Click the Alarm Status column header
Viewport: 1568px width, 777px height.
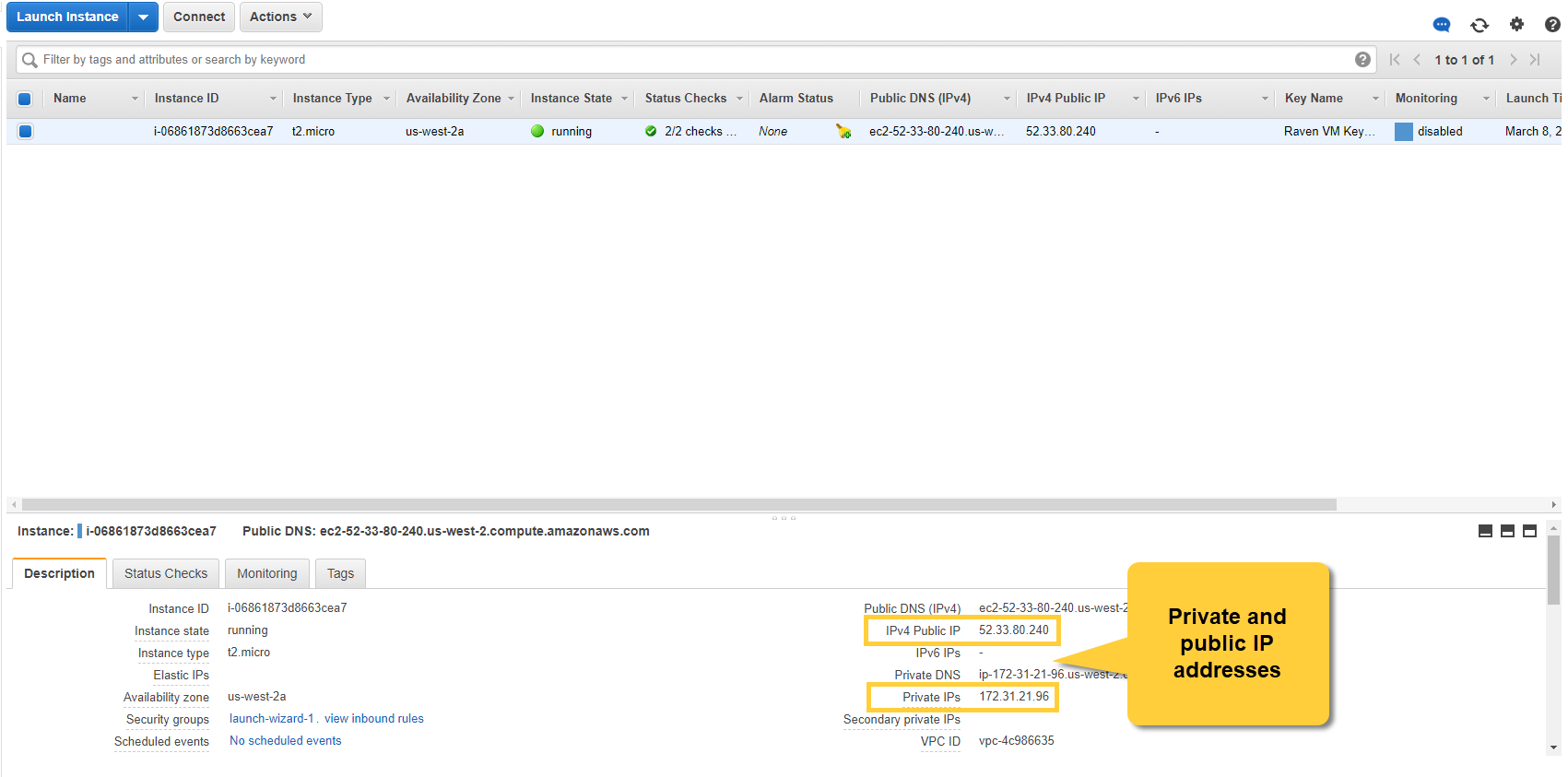click(x=796, y=99)
